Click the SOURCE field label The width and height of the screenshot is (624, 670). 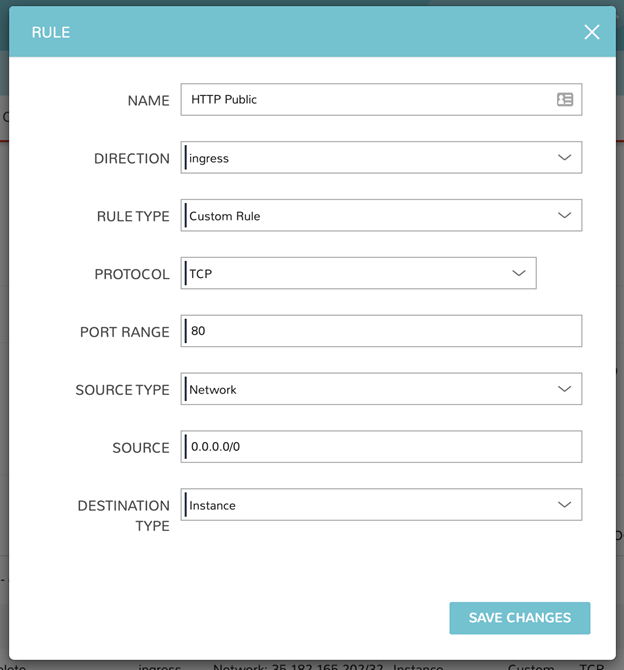(141, 448)
